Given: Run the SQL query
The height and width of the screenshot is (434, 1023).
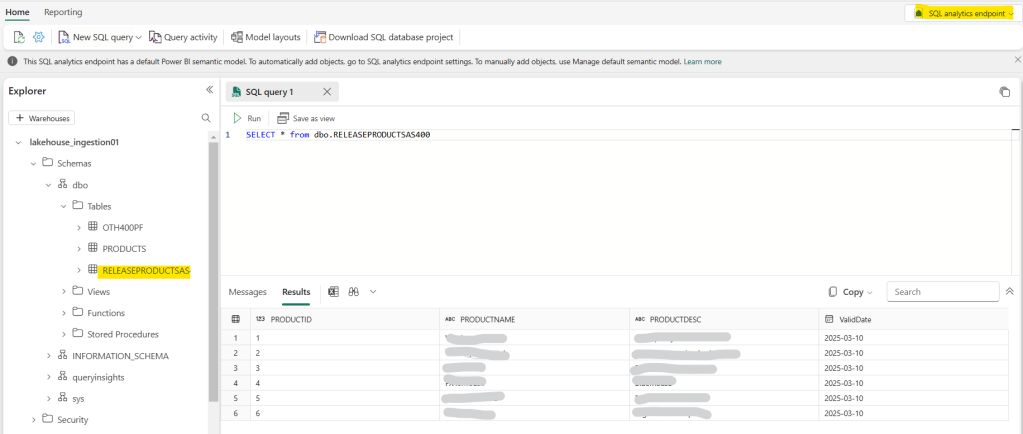Looking at the screenshot, I should (x=247, y=118).
